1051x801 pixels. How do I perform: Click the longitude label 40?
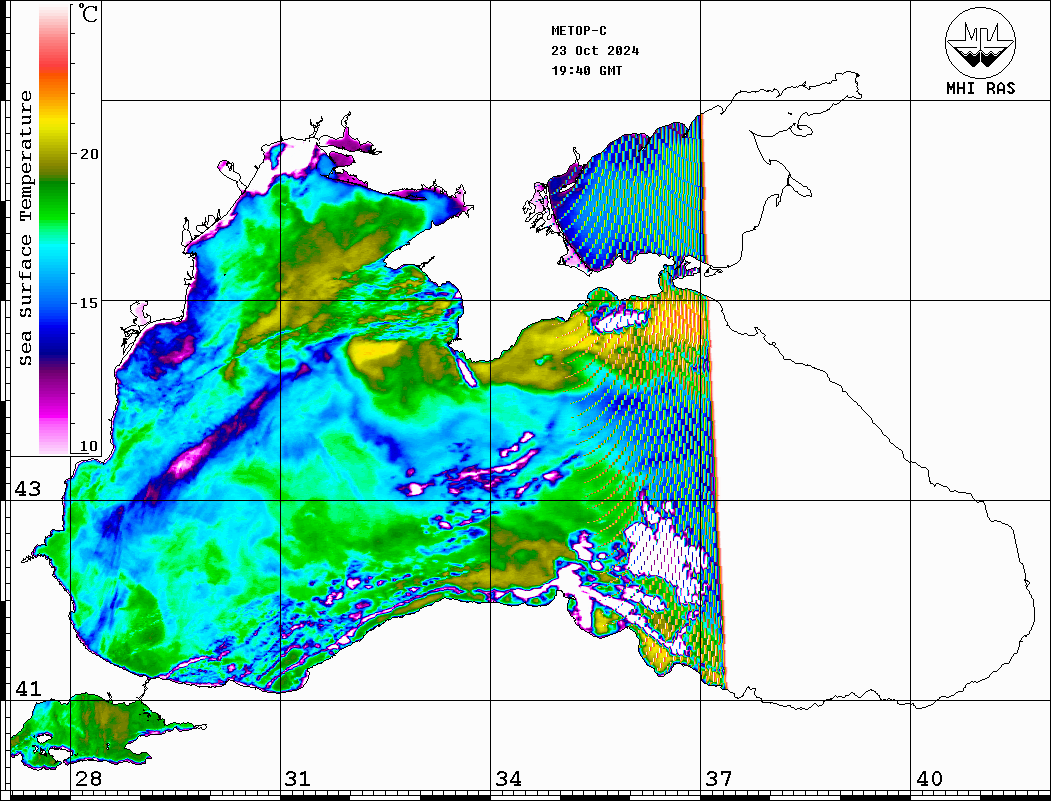tap(929, 779)
